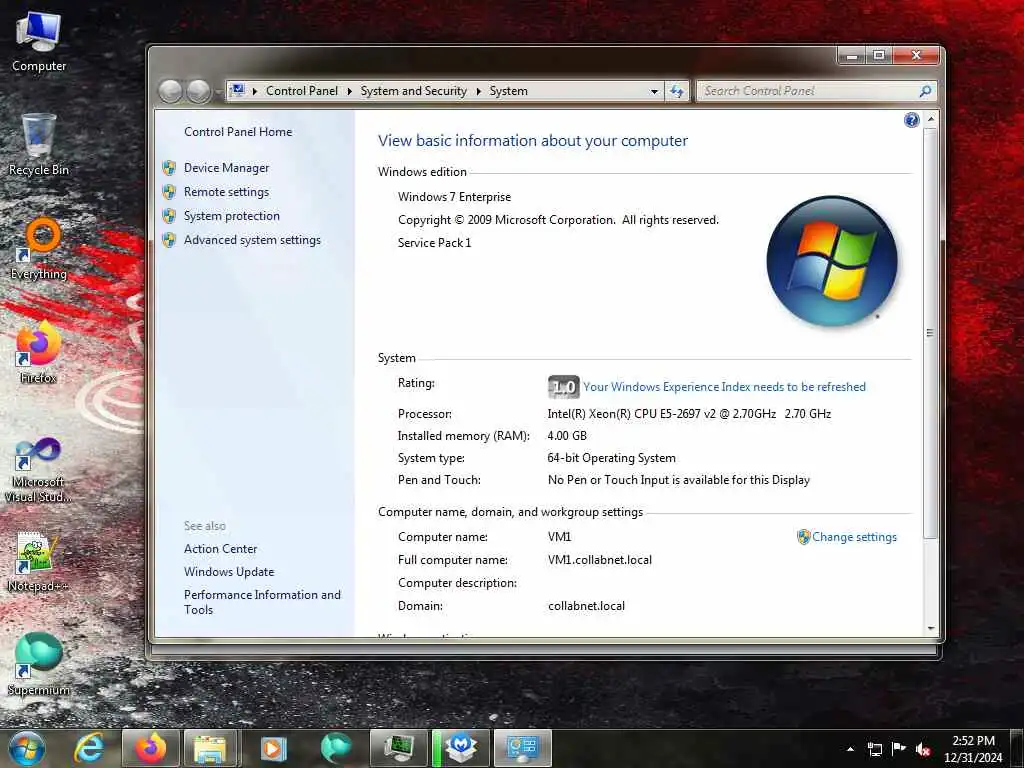Click the muted volume tray icon
Viewport: 1024px width, 768px height.
point(923,749)
